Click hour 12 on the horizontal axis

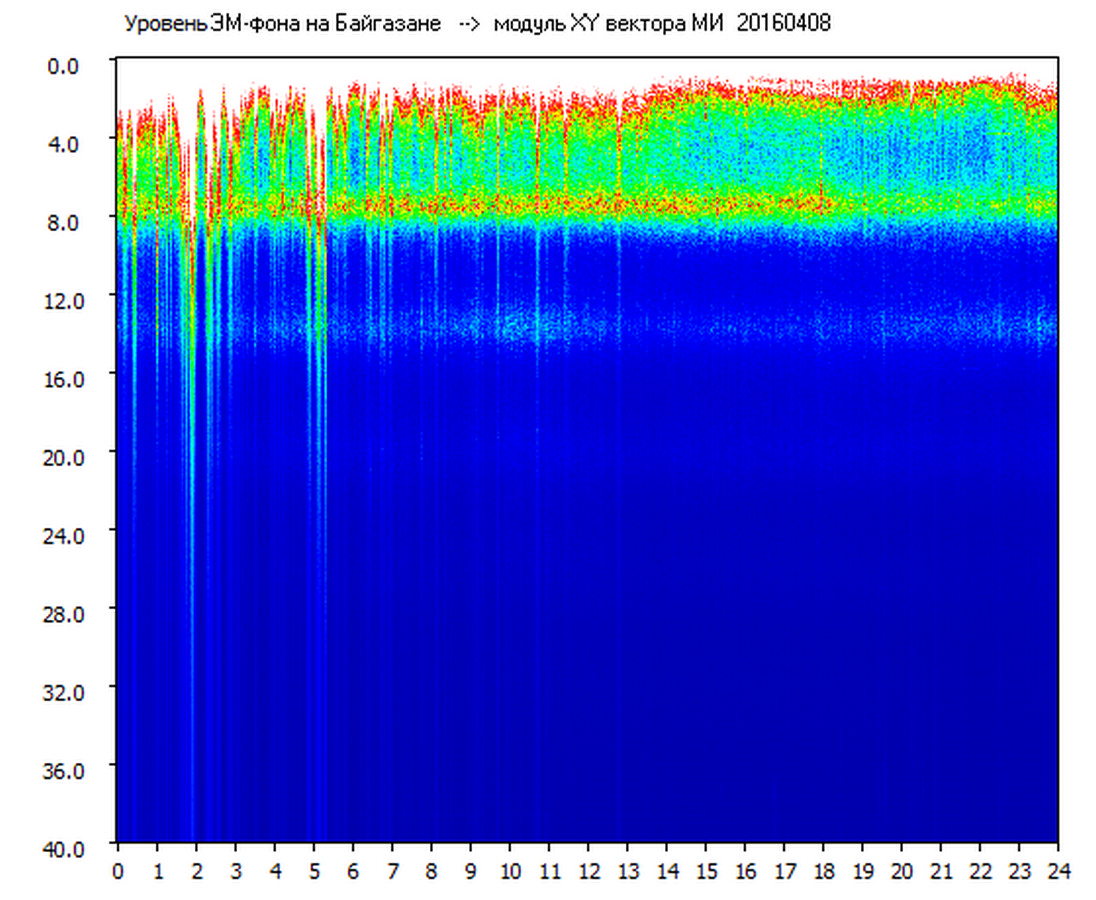tap(589, 871)
